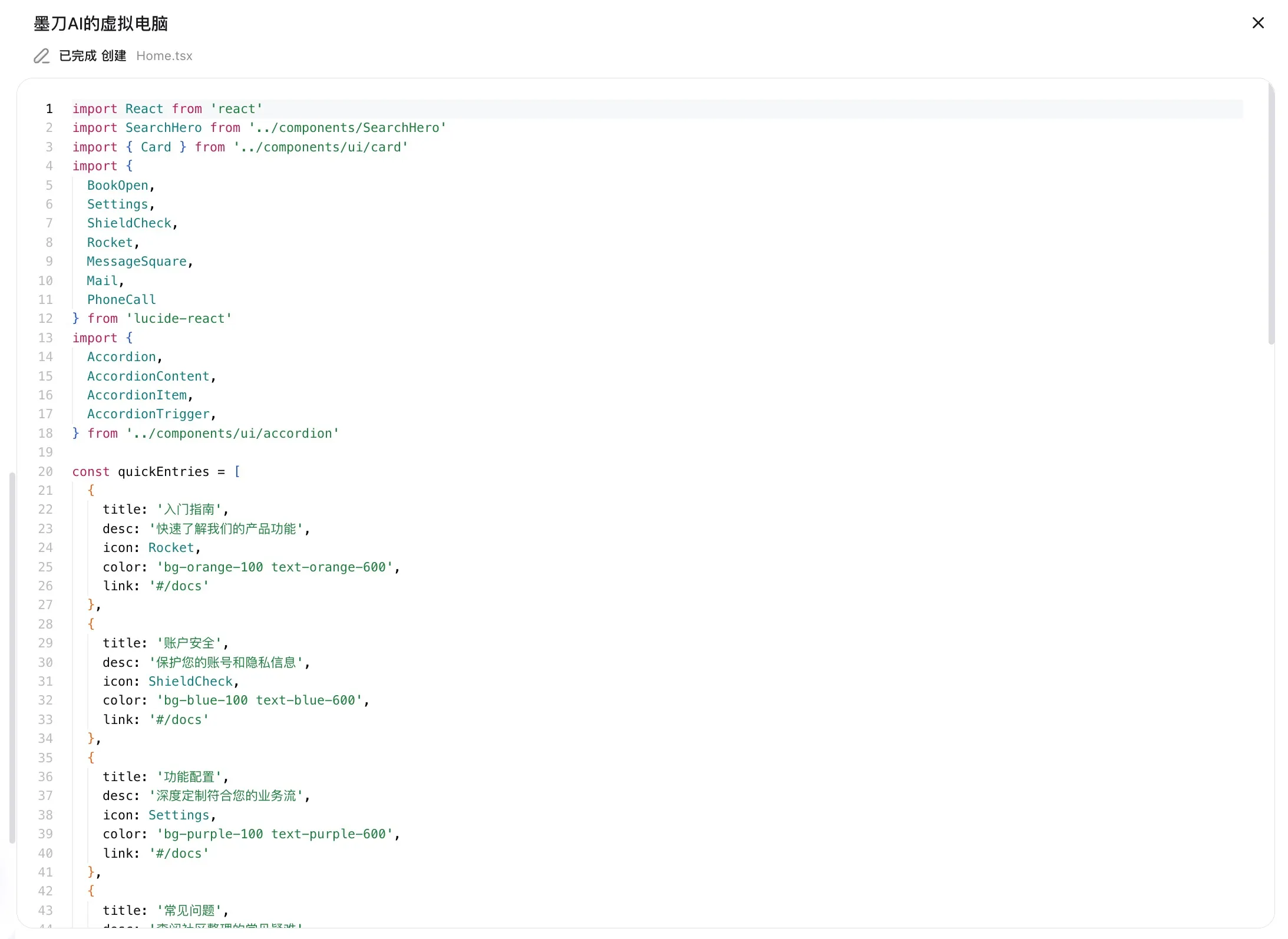Select the 已完成 创建 status label
The width and height of the screenshot is (1288, 939).
[93, 56]
